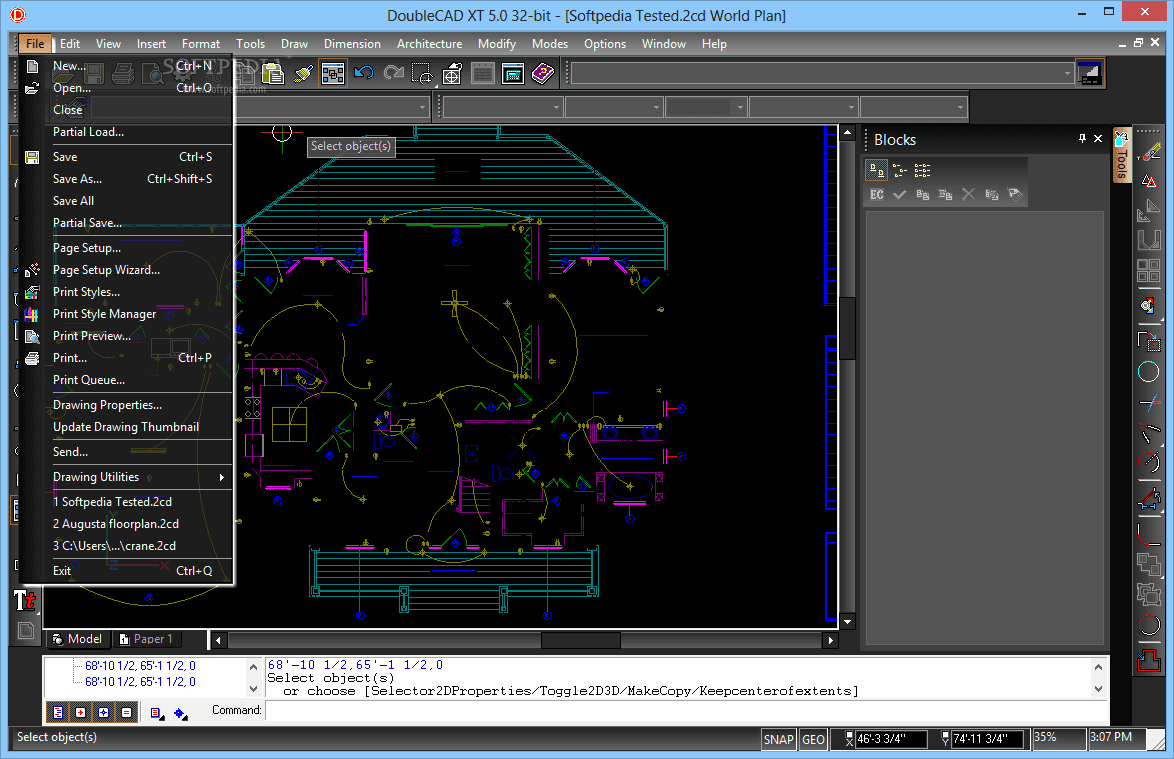The width and height of the screenshot is (1174, 759).
Task: Open the textured pattern dropdown in the lower toolbar
Action: 706,108
